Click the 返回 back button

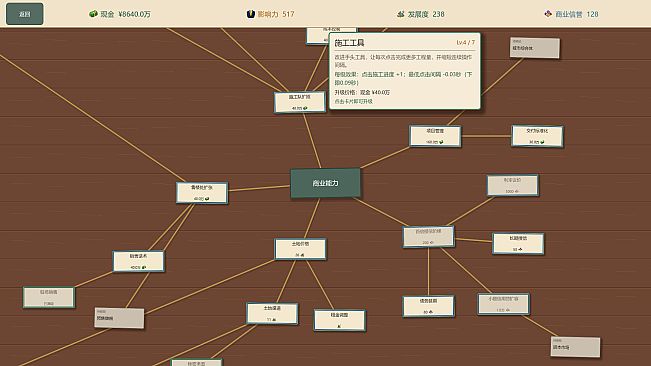point(24,14)
